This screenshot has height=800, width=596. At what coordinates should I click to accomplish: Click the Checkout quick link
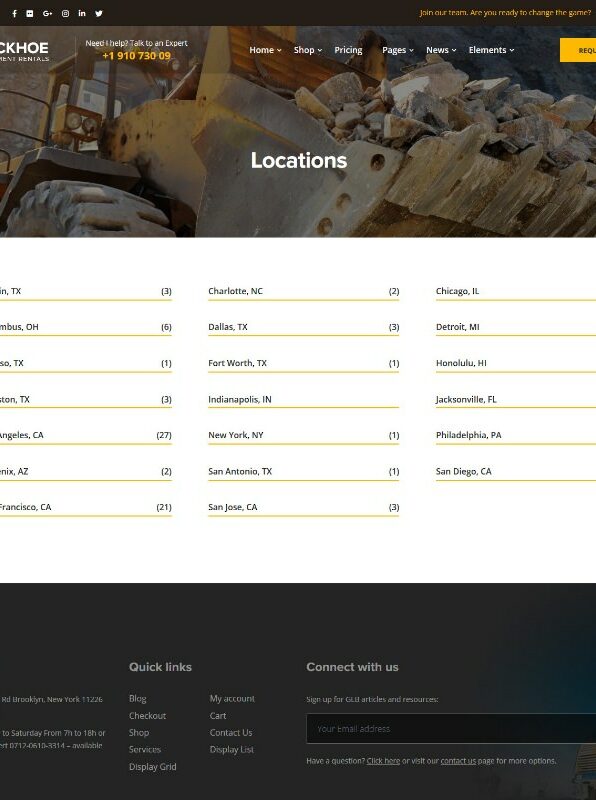pos(147,716)
